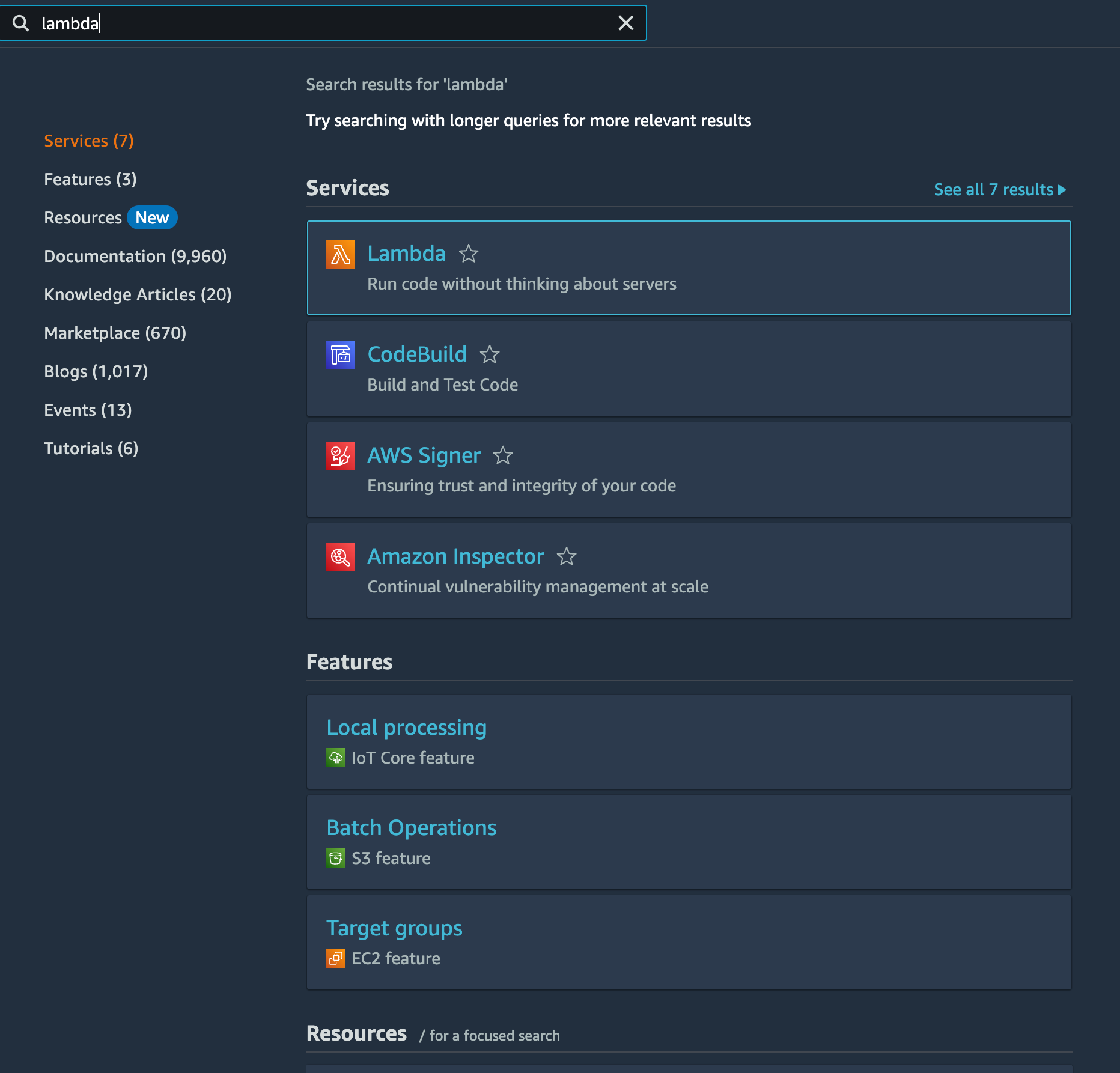Image resolution: width=1120 pixels, height=1073 pixels.
Task: Click 'Run code without thinking about servers'
Action: 522,284
